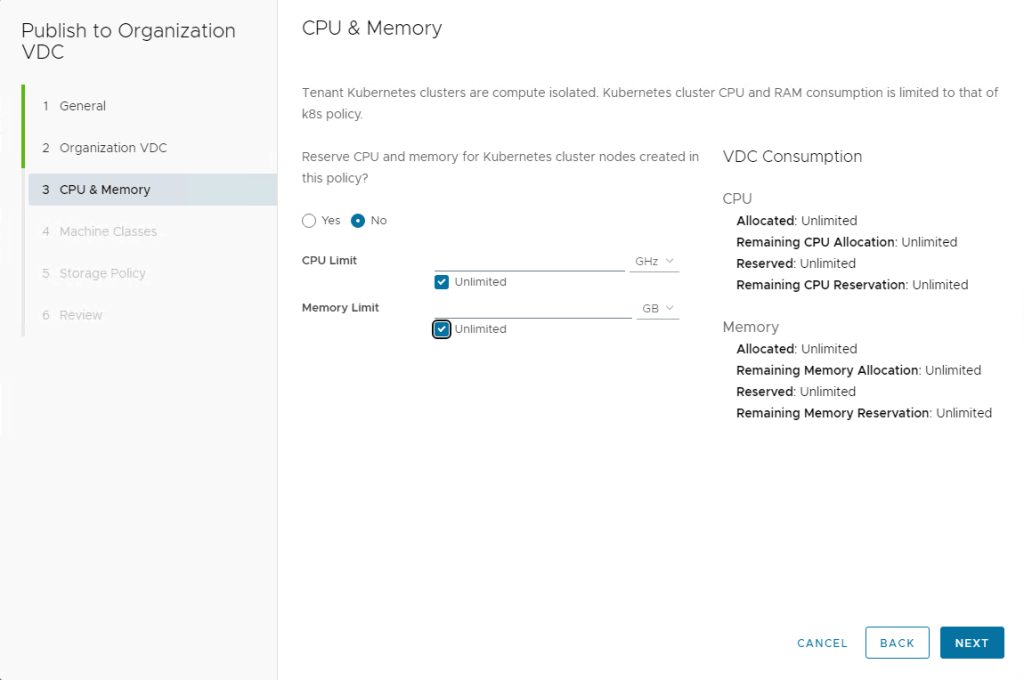
Task: Click the CPU & Memory page heading
Action: [x=372, y=28]
